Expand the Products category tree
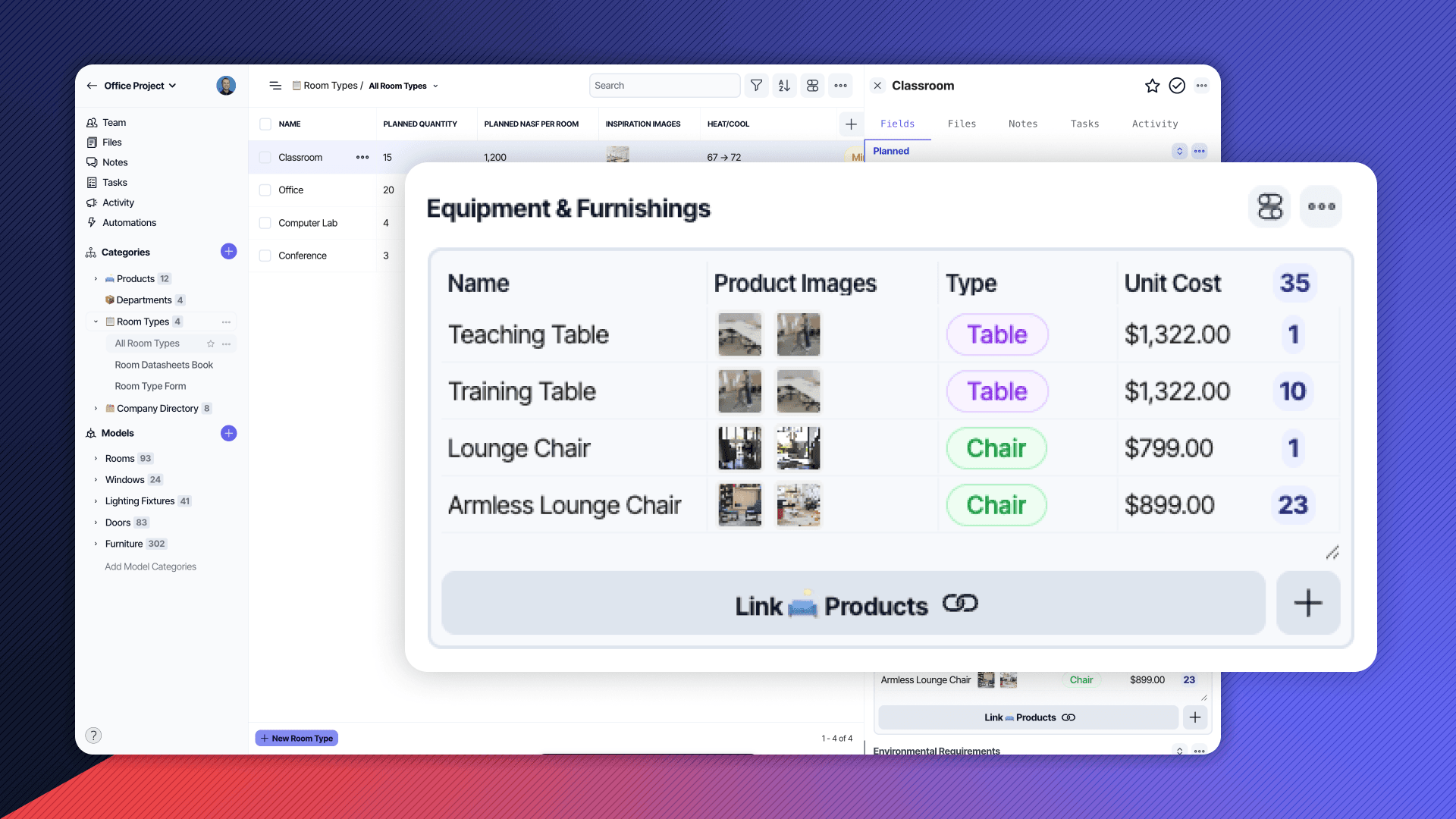This screenshot has height=819, width=1456. [x=96, y=279]
